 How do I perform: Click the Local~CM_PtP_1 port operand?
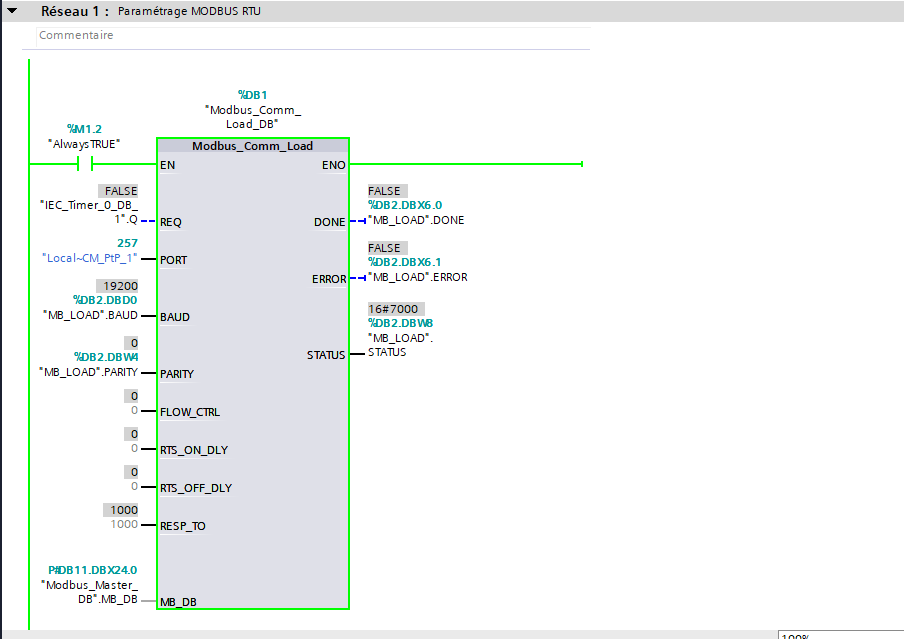[x=89, y=258]
